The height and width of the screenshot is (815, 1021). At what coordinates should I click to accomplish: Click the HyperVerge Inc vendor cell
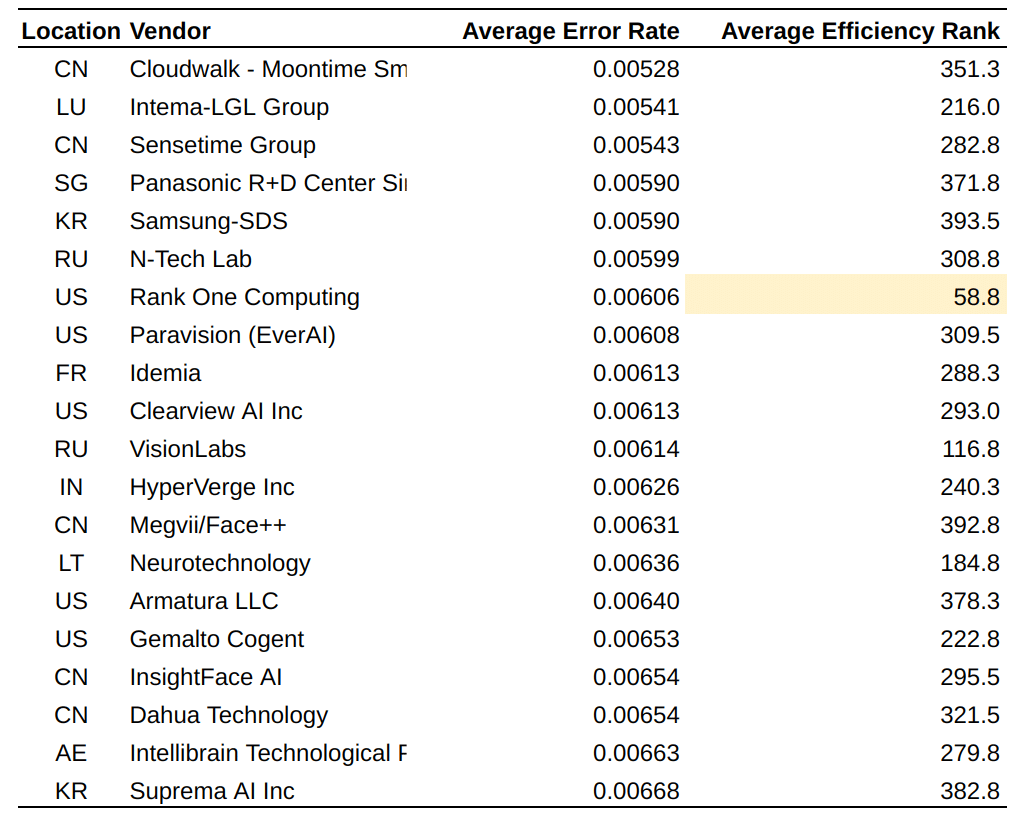pyautogui.click(x=212, y=487)
